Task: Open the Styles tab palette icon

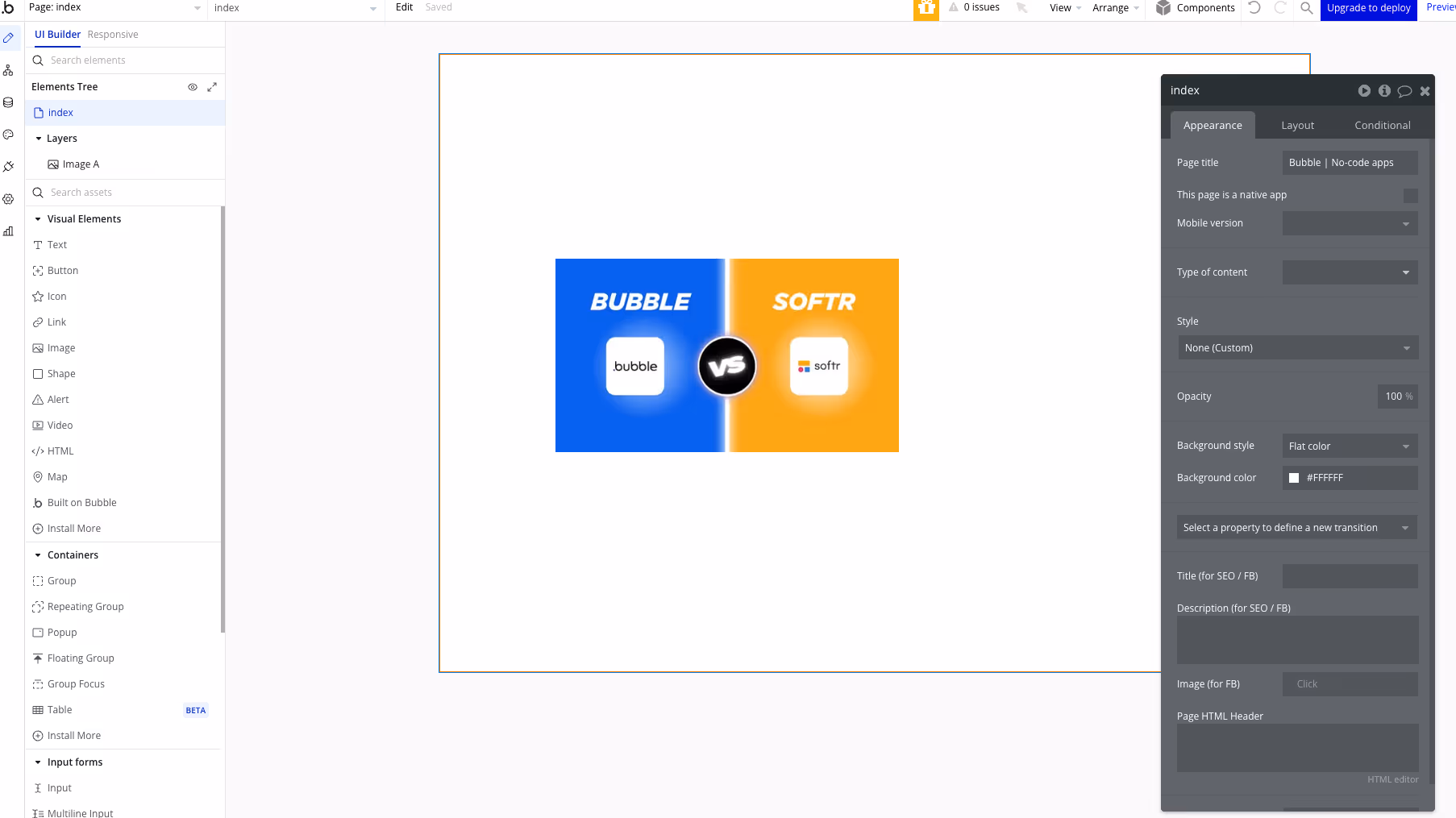Action: [8, 135]
